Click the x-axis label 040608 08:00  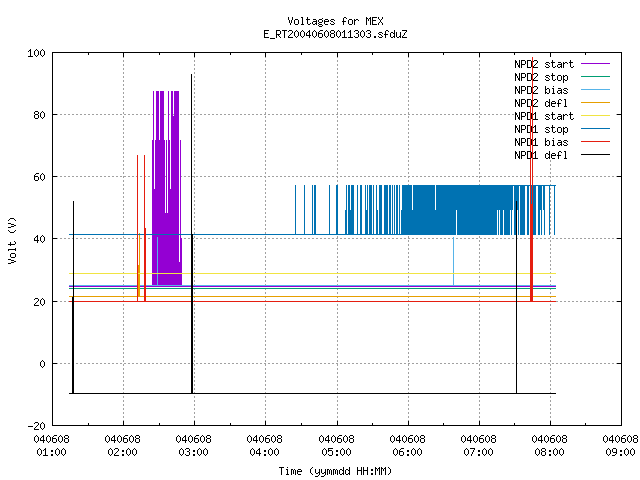549,446
